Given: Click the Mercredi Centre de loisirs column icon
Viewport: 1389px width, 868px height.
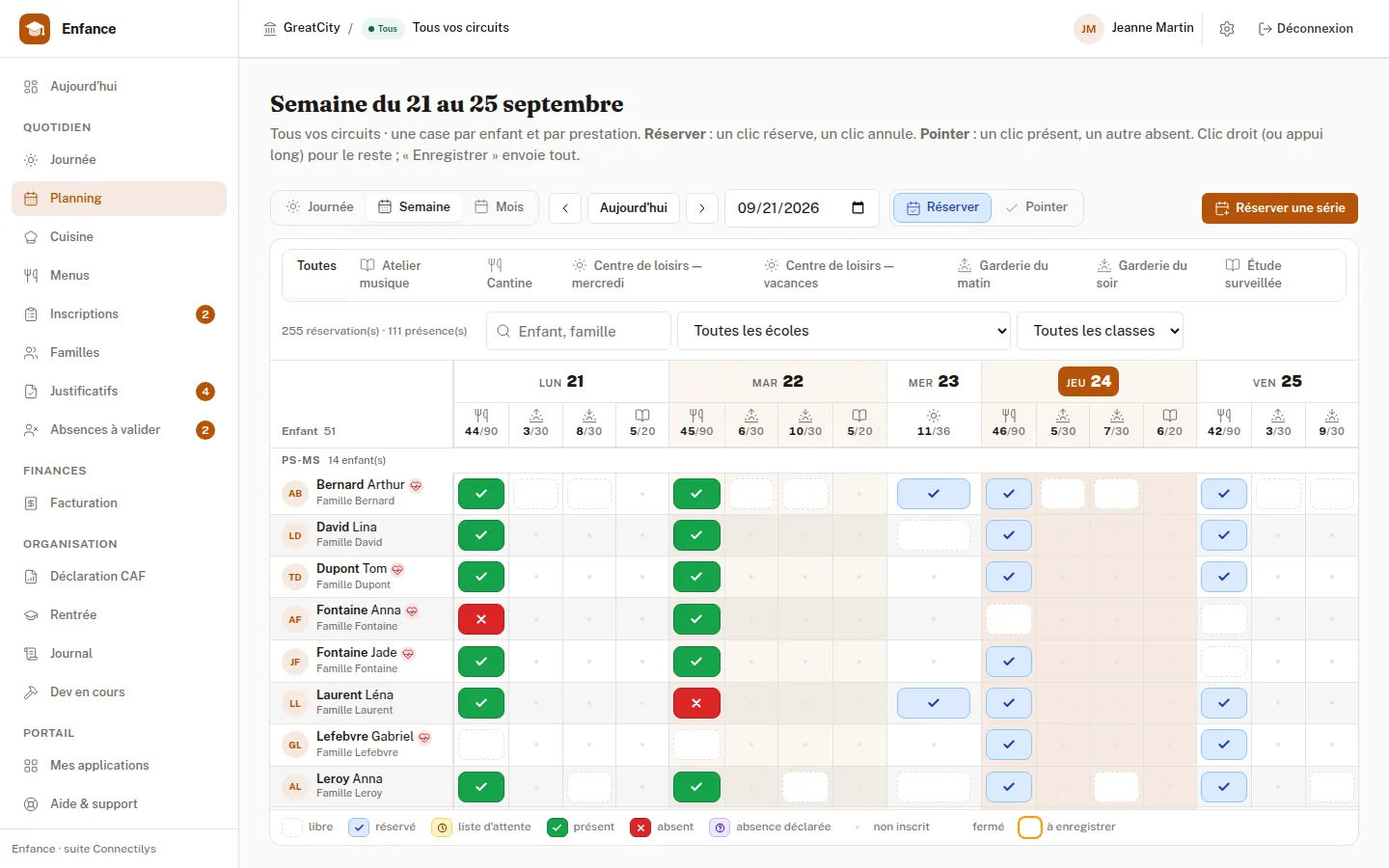Looking at the screenshot, I should pyautogui.click(x=934, y=416).
